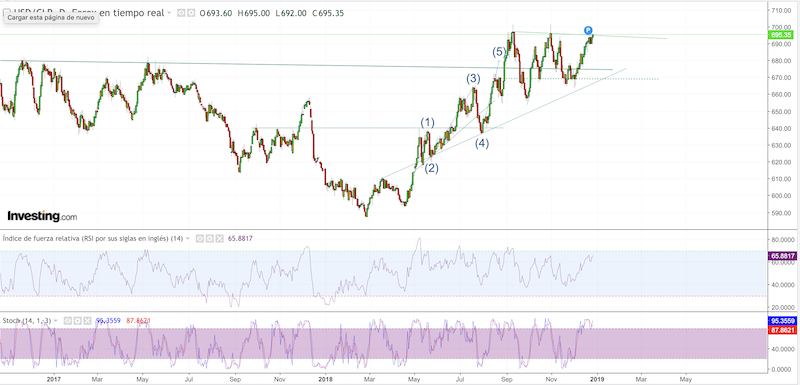The height and width of the screenshot is (385, 800).
Task: Select the red 87.8621 Stoch value label on axis
Action: pyautogui.click(x=781, y=330)
